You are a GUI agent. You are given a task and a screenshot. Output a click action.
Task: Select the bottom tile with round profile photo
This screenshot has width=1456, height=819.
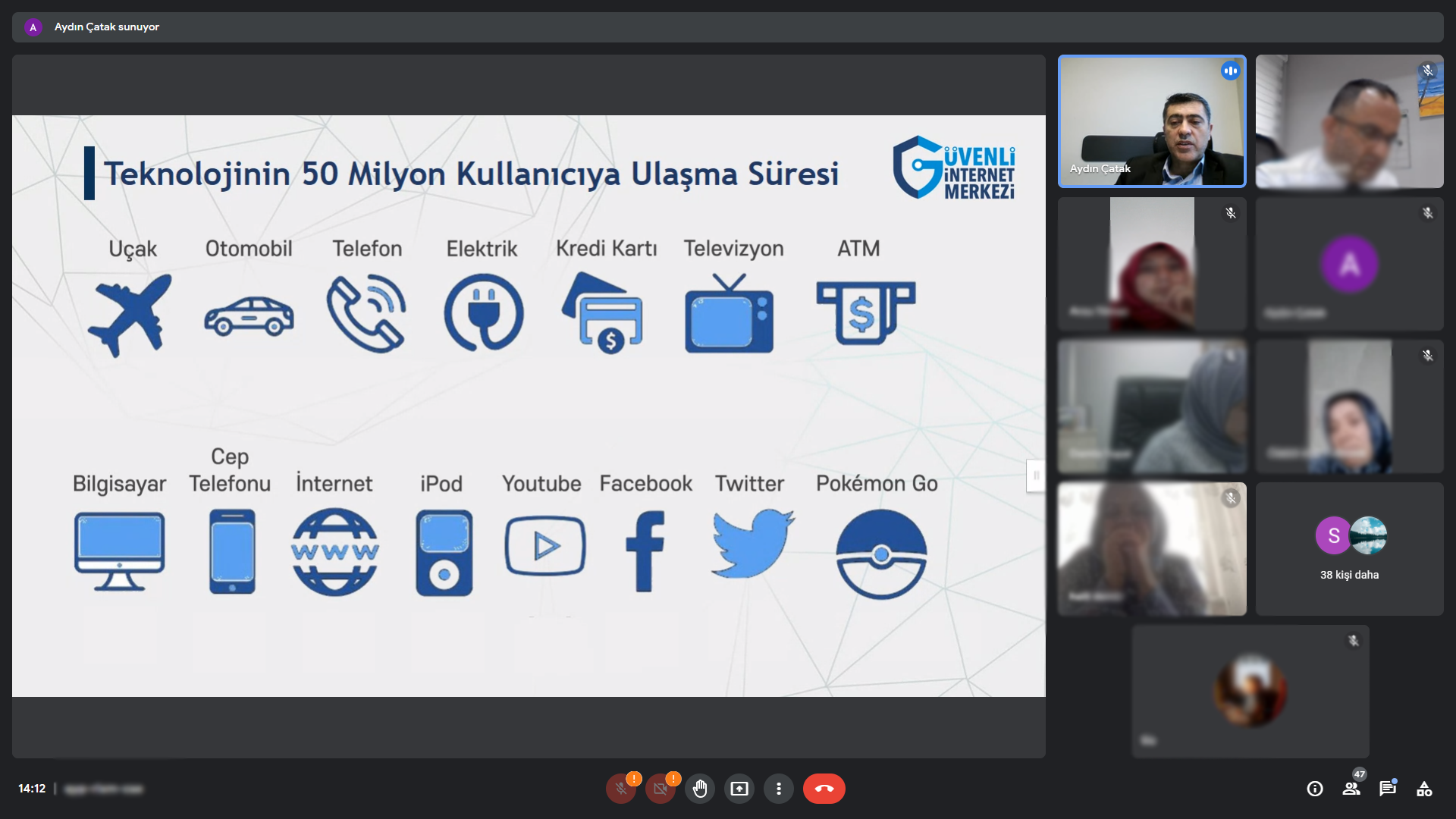pyautogui.click(x=1251, y=691)
